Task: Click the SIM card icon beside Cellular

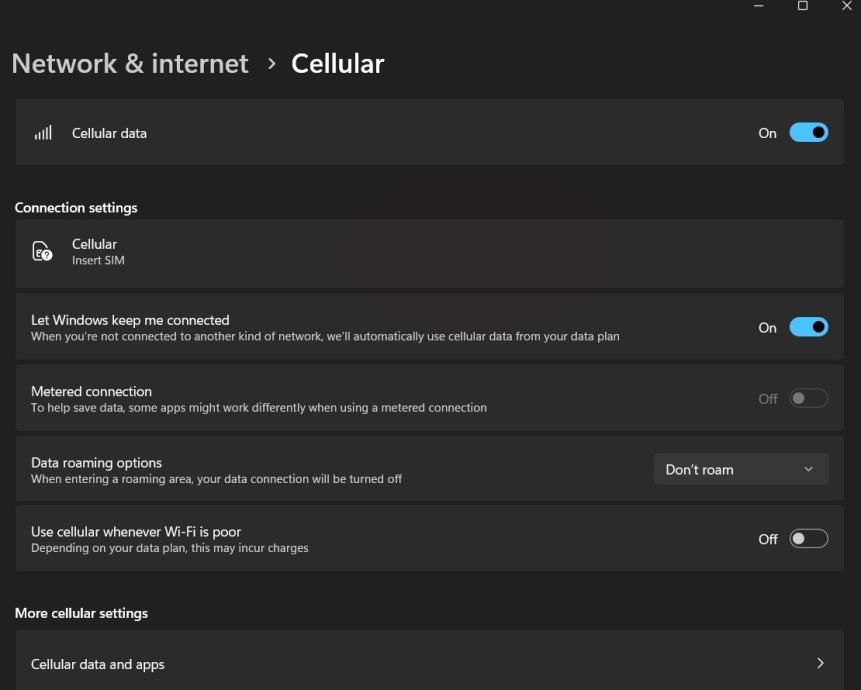Action: pyautogui.click(x=42, y=252)
